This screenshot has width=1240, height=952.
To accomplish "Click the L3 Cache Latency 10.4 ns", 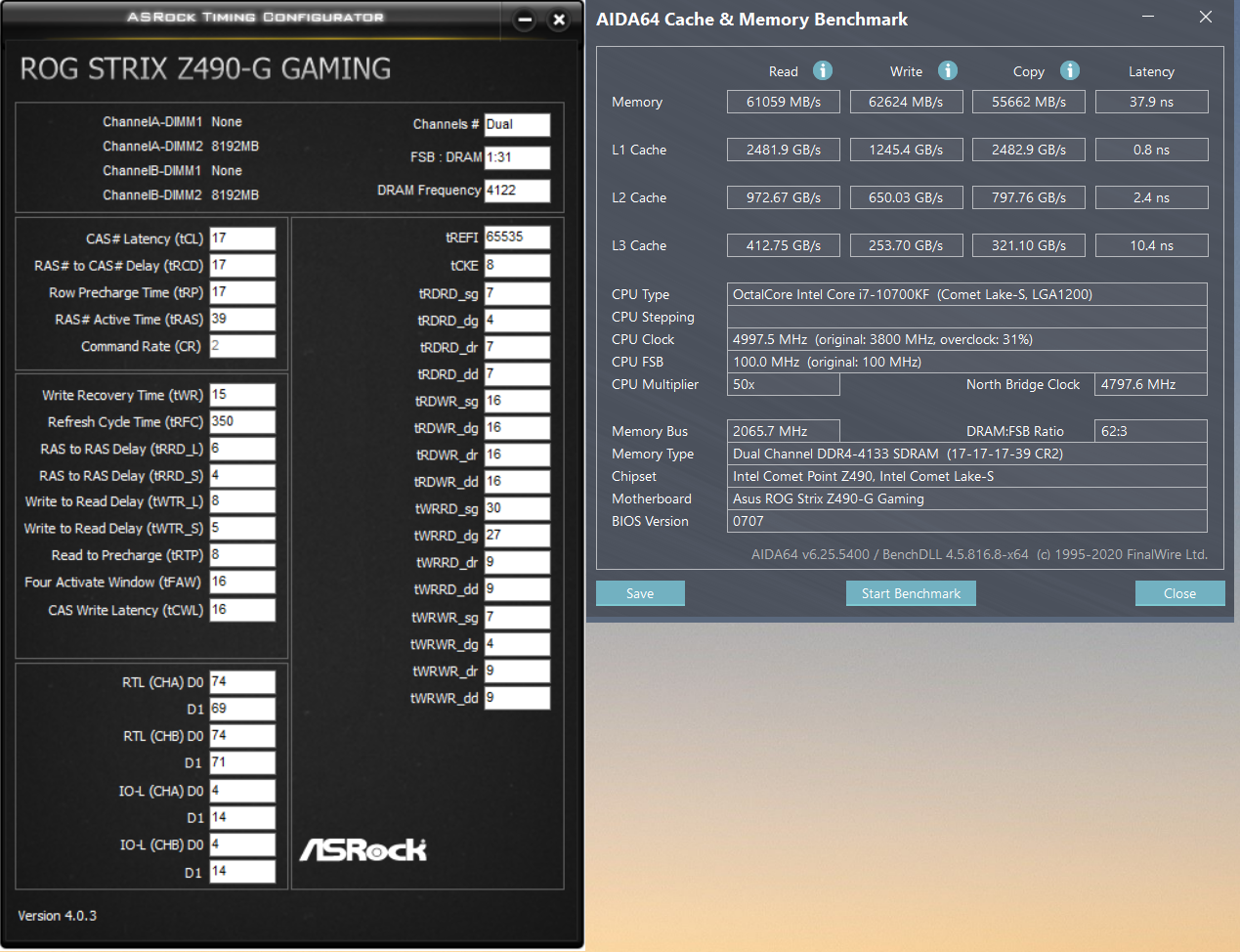I will [x=1152, y=245].
